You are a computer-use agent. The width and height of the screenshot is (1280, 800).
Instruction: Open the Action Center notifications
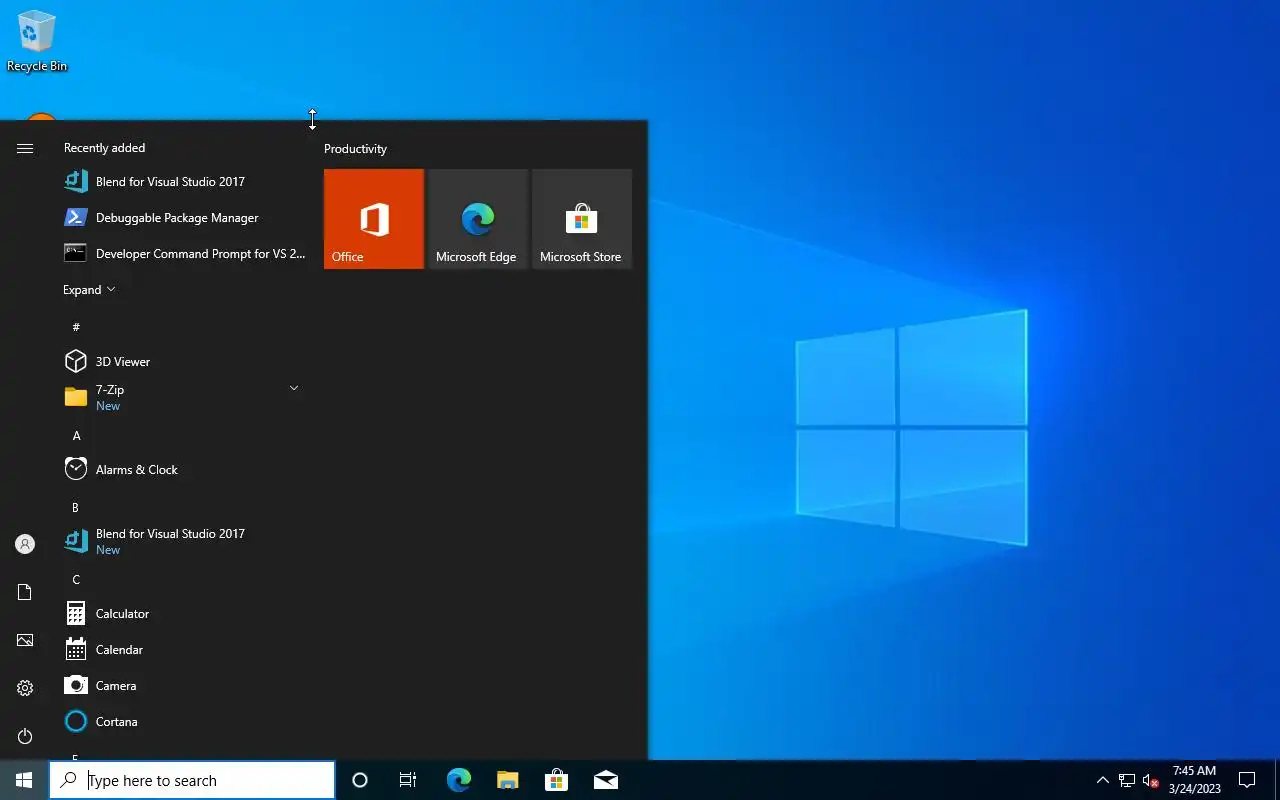point(1247,780)
